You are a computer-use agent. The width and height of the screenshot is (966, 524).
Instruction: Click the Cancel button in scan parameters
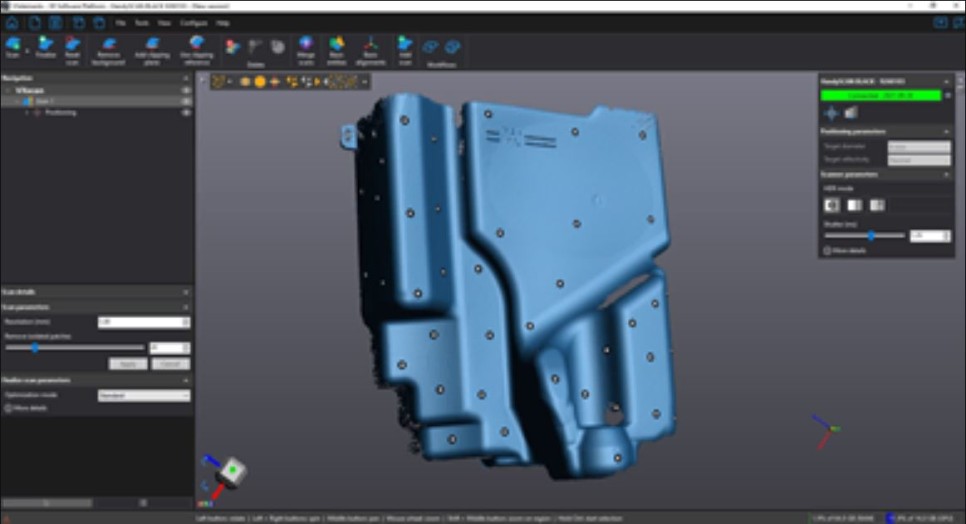169,364
